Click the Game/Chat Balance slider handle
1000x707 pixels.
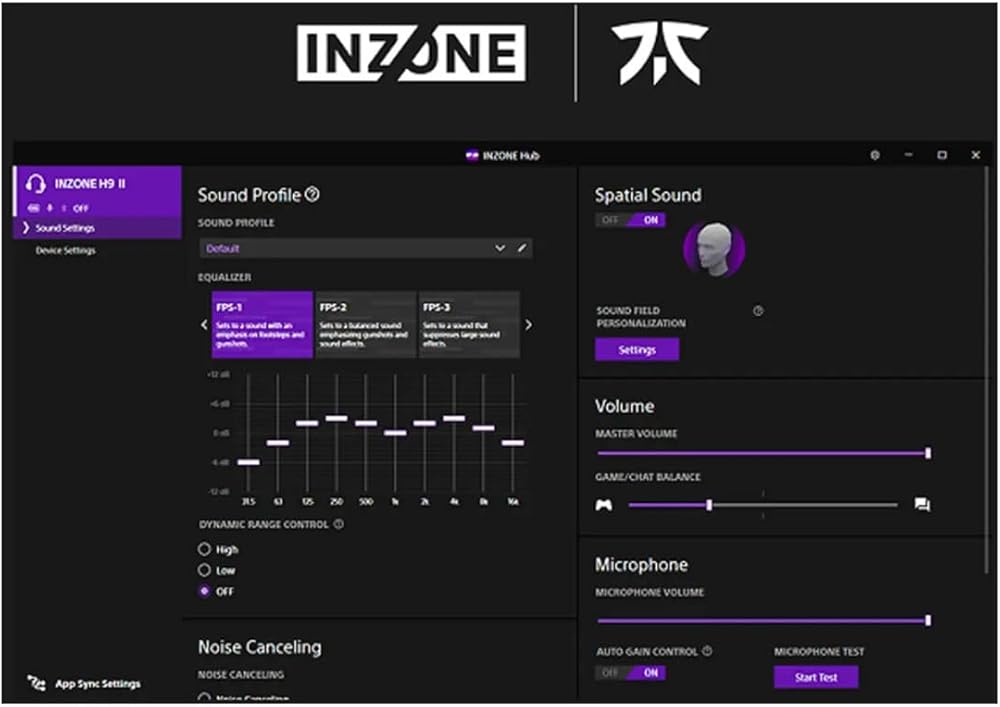709,505
